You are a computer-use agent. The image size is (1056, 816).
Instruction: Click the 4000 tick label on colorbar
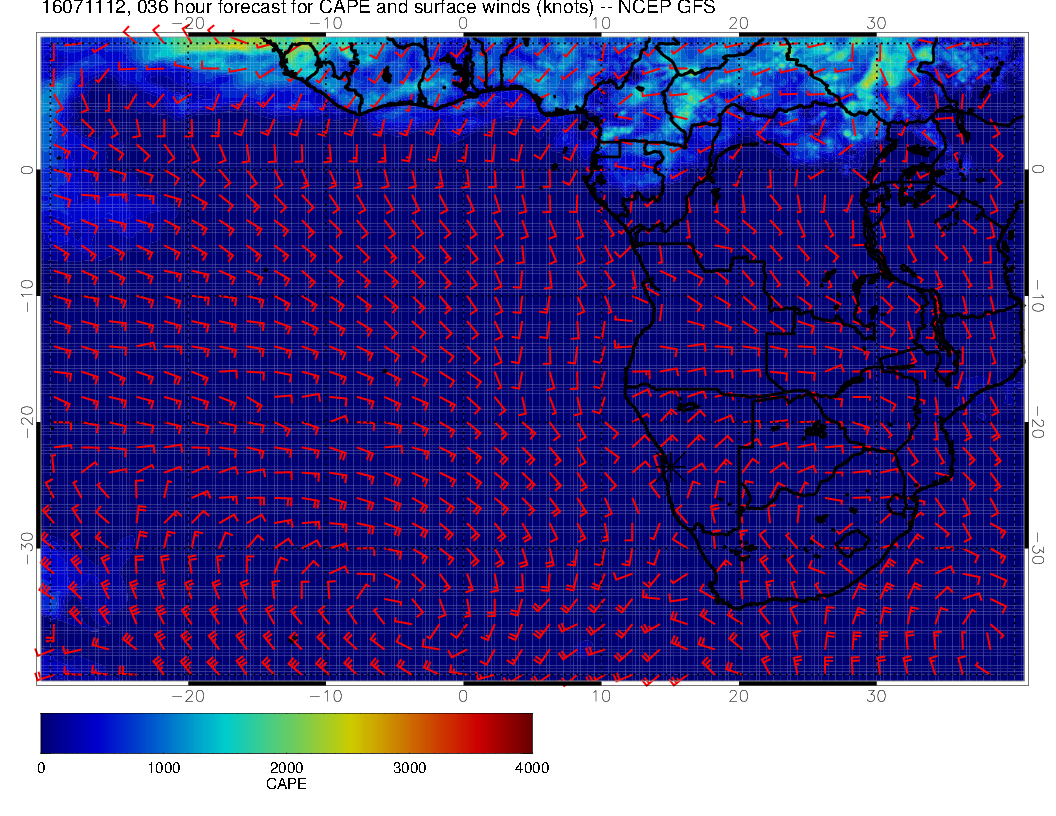[532, 768]
